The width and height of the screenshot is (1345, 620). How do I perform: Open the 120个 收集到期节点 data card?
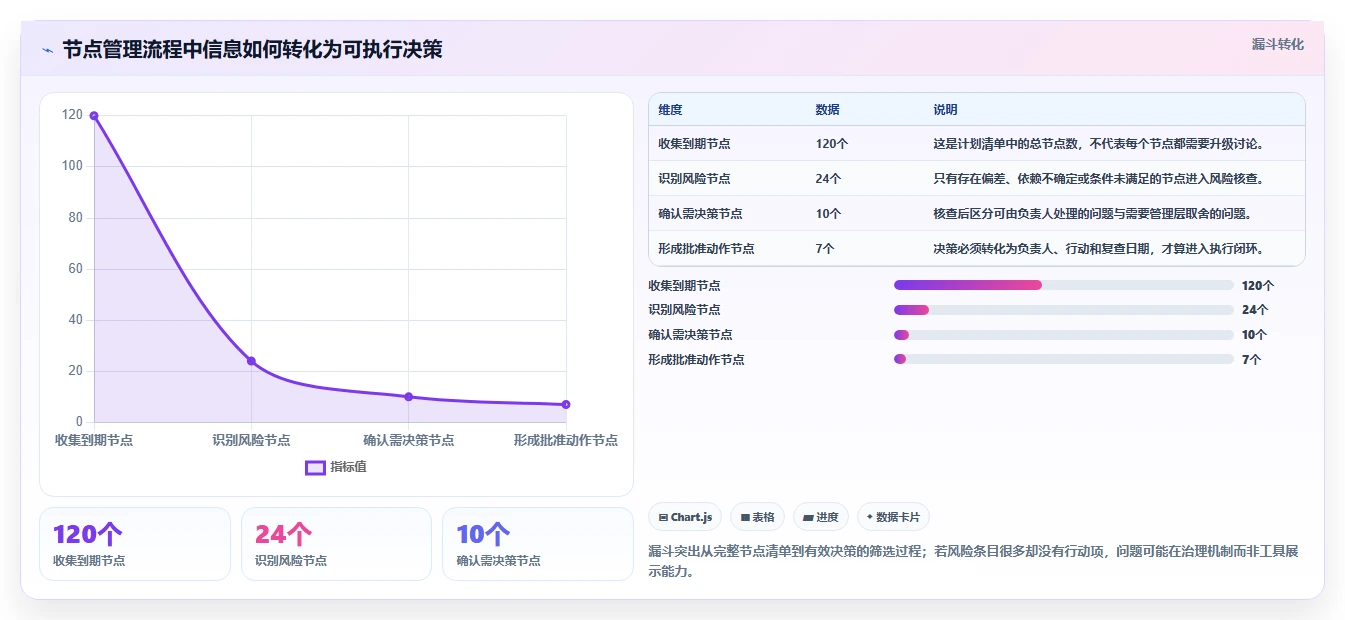(x=135, y=544)
